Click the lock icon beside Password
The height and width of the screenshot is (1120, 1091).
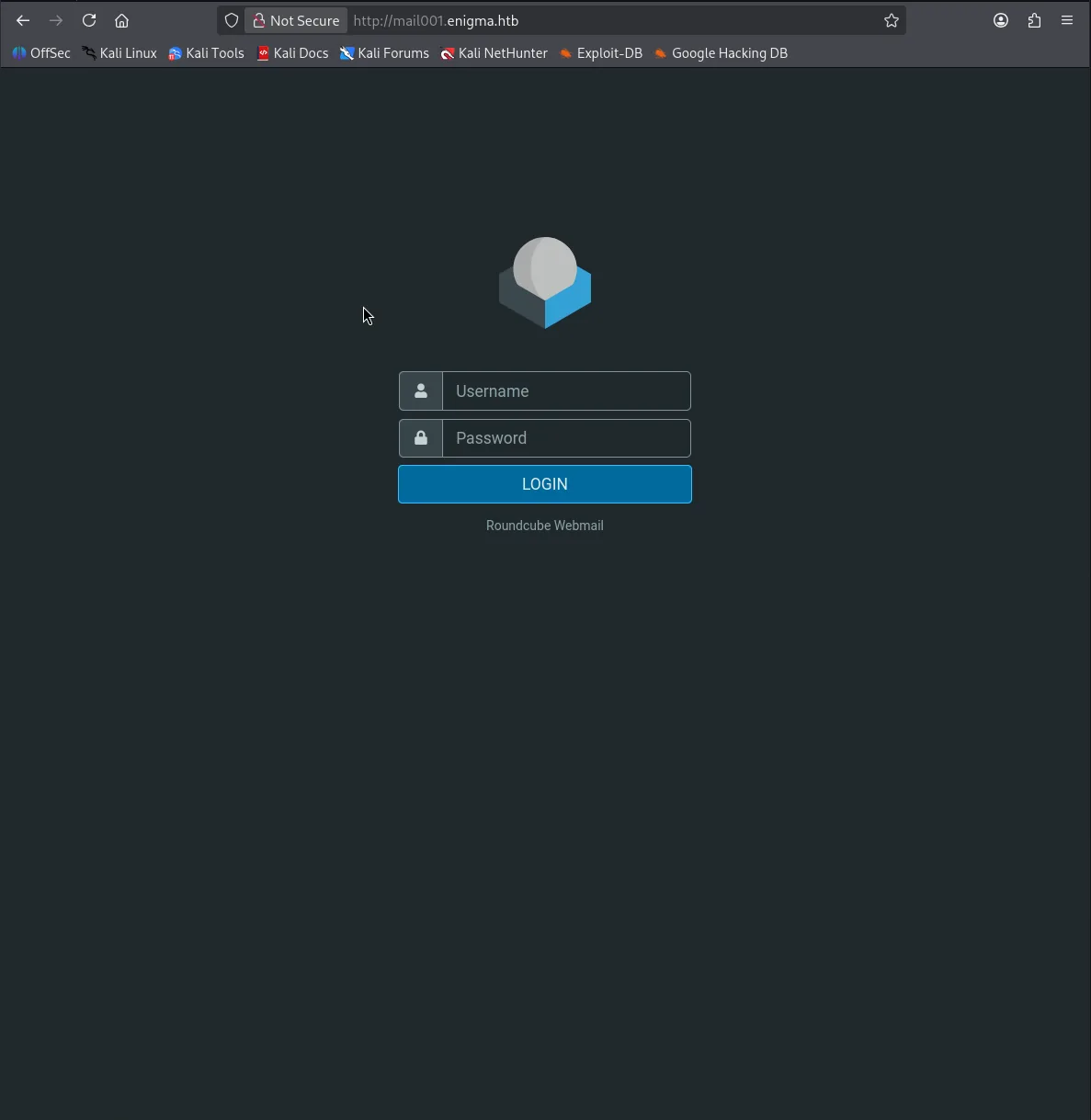click(421, 438)
